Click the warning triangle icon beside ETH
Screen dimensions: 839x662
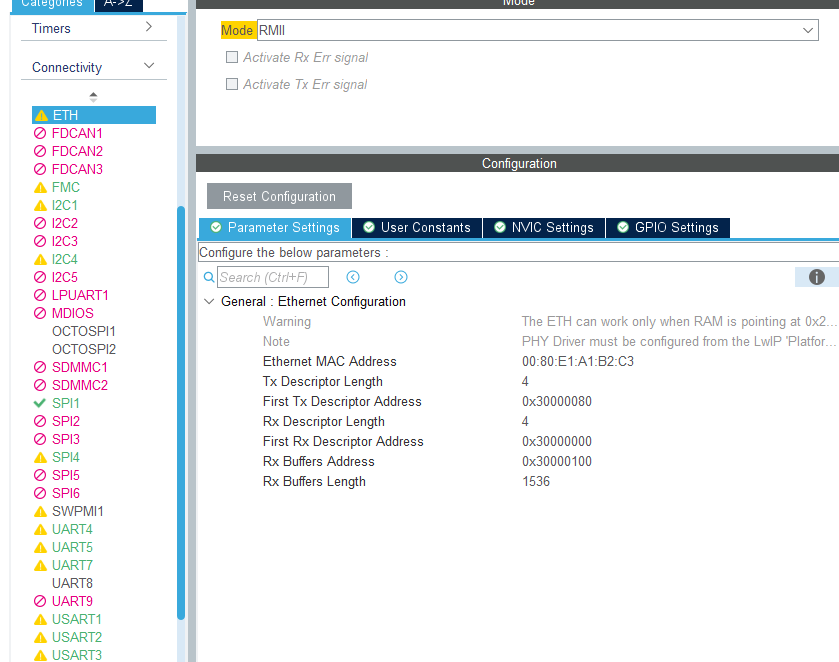40,114
